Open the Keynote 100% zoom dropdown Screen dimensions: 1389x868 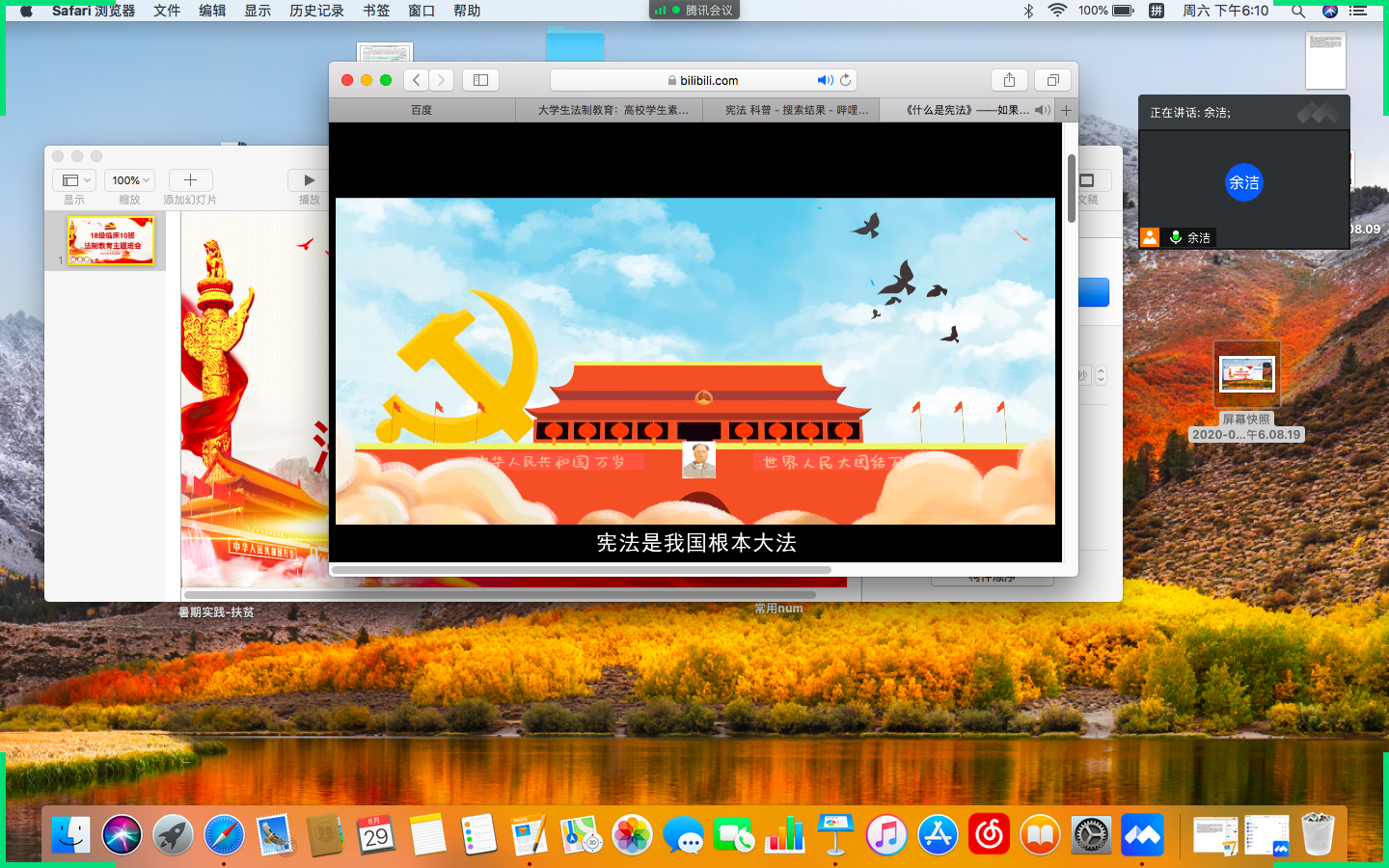(129, 180)
